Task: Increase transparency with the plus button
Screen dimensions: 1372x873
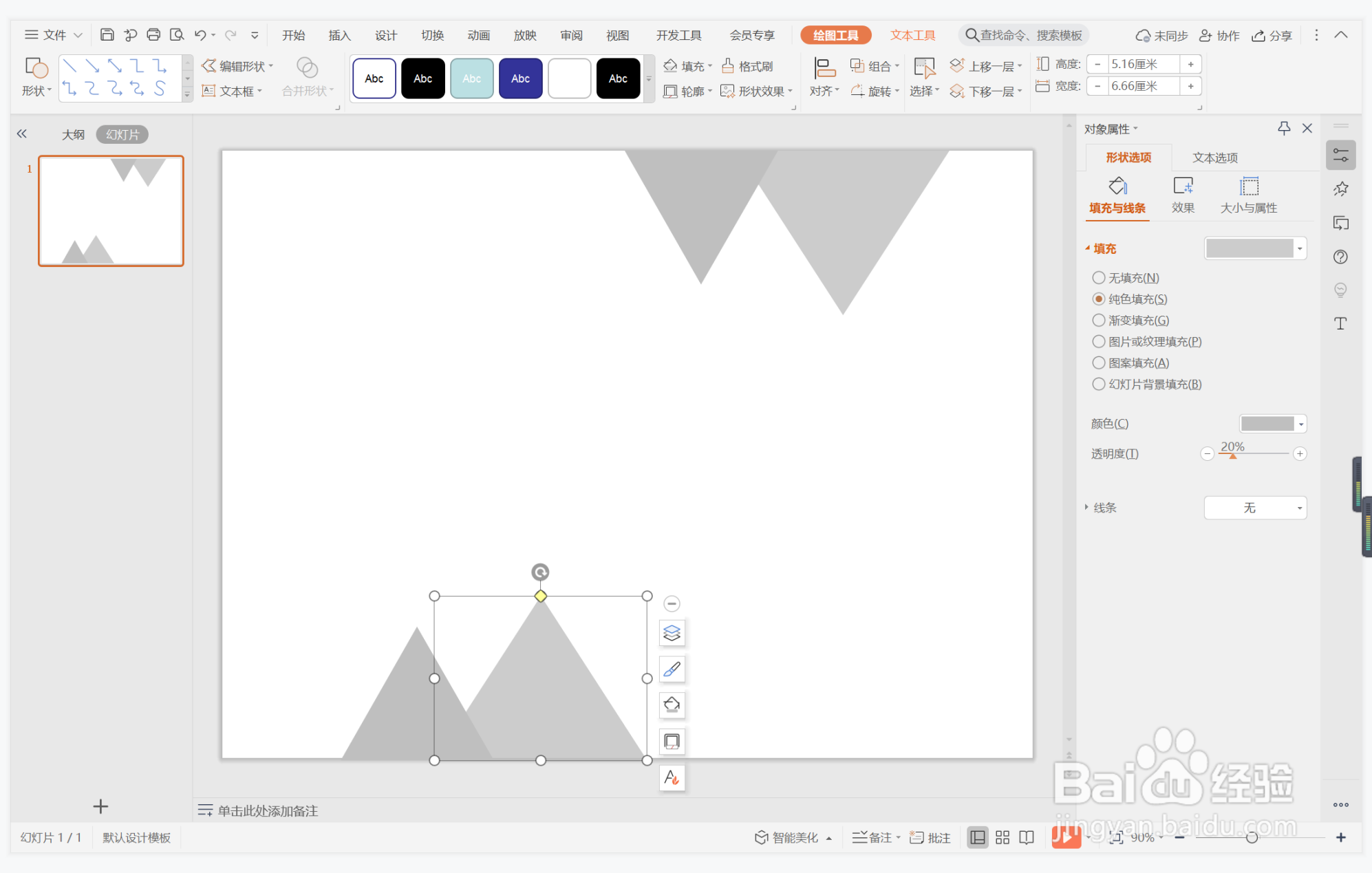Action: [1300, 453]
